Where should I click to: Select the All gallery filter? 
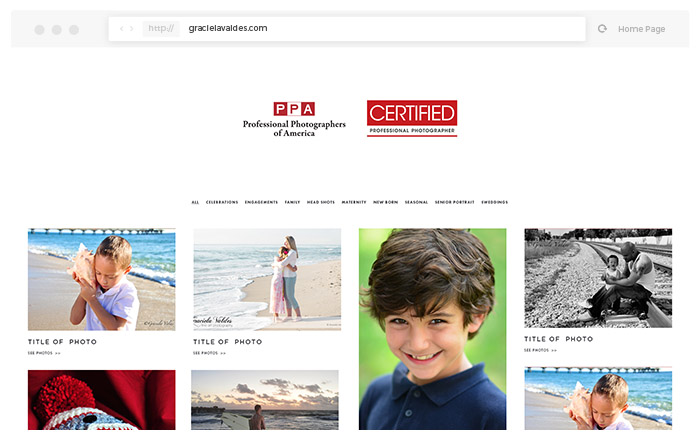click(195, 202)
